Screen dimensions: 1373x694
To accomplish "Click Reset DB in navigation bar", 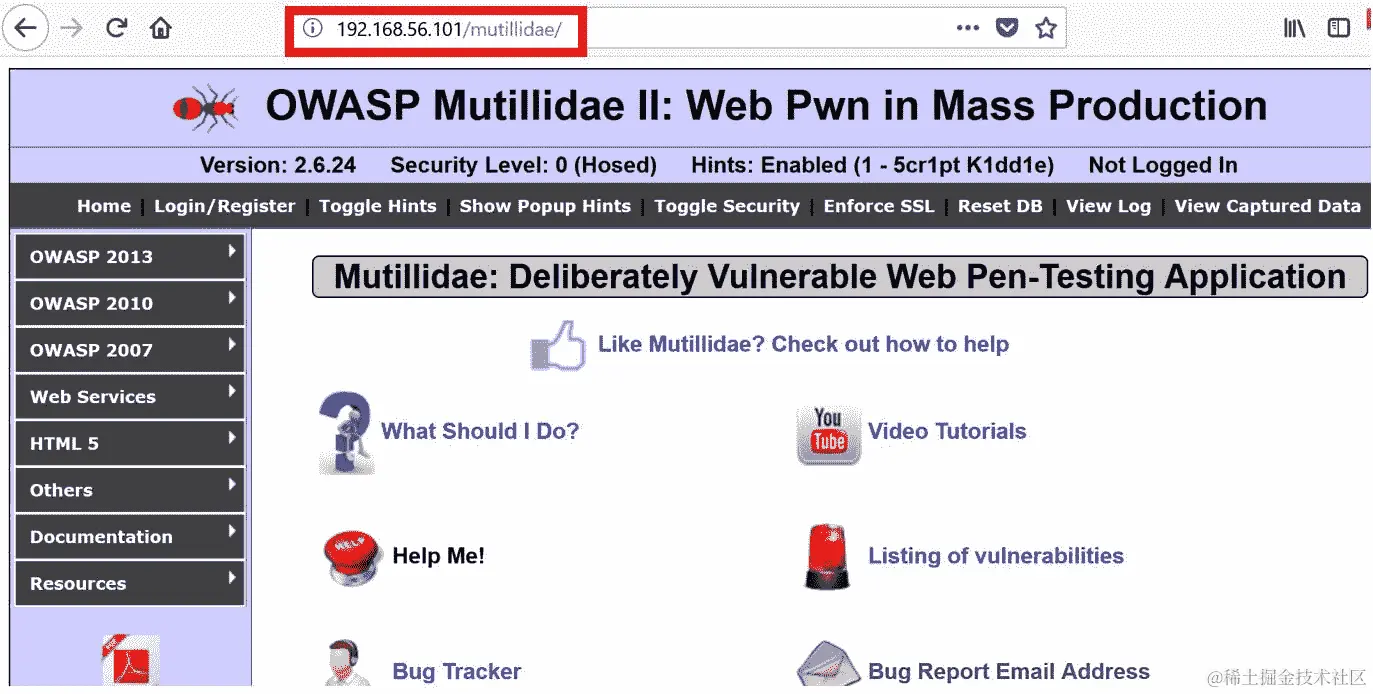I will tap(1000, 206).
